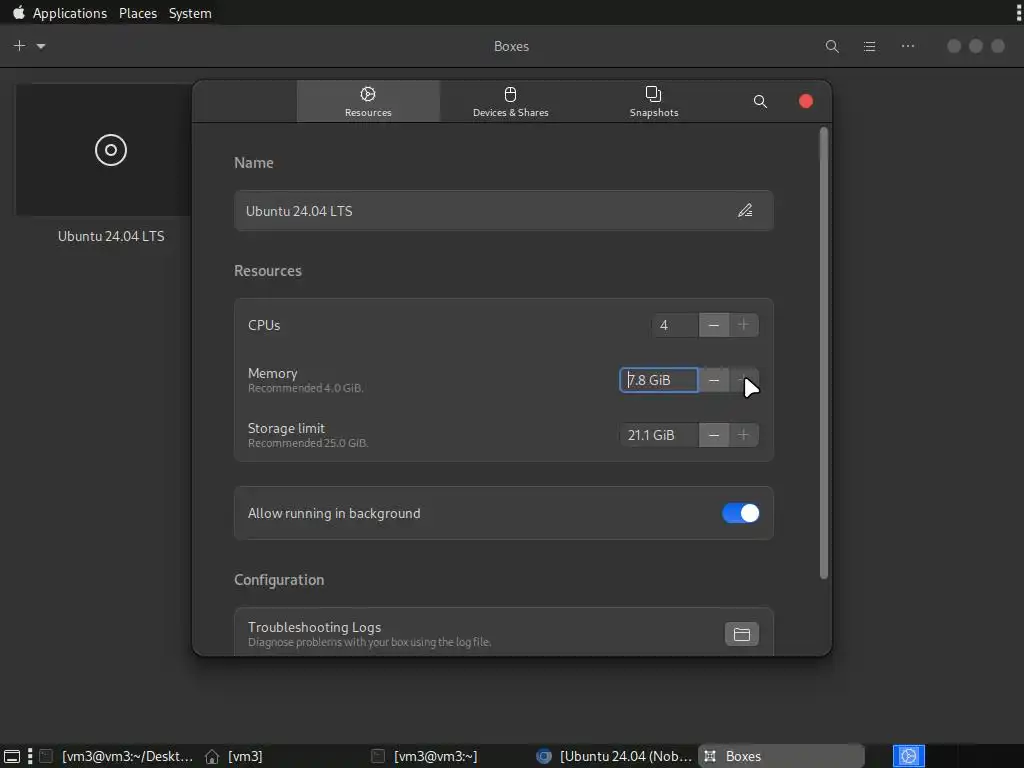Select the Ubuntu 24.04 LTS box thumbnail

coord(104,150)
